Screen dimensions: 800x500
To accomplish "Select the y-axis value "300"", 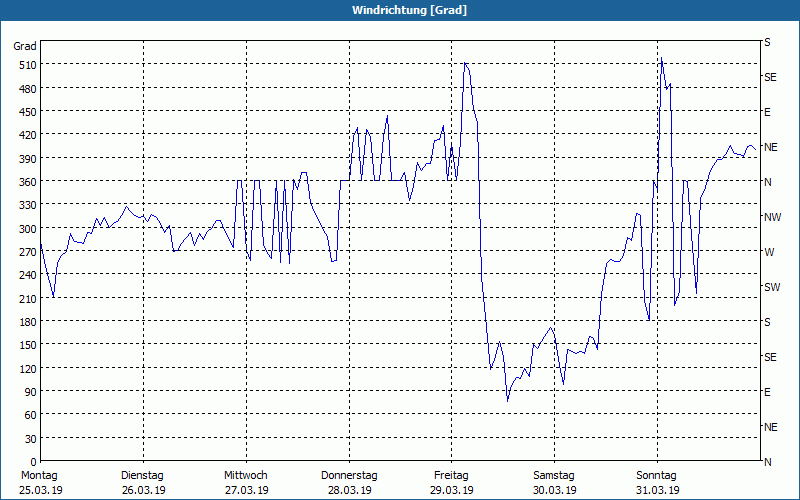I will pyautogui.click(x=28, y=229).
